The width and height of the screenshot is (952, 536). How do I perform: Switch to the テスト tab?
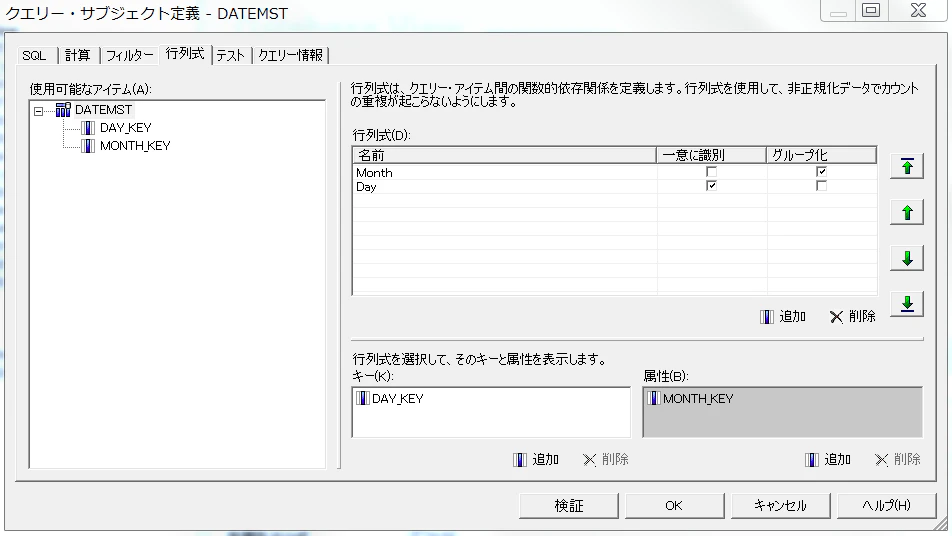(x=231, y=55)
